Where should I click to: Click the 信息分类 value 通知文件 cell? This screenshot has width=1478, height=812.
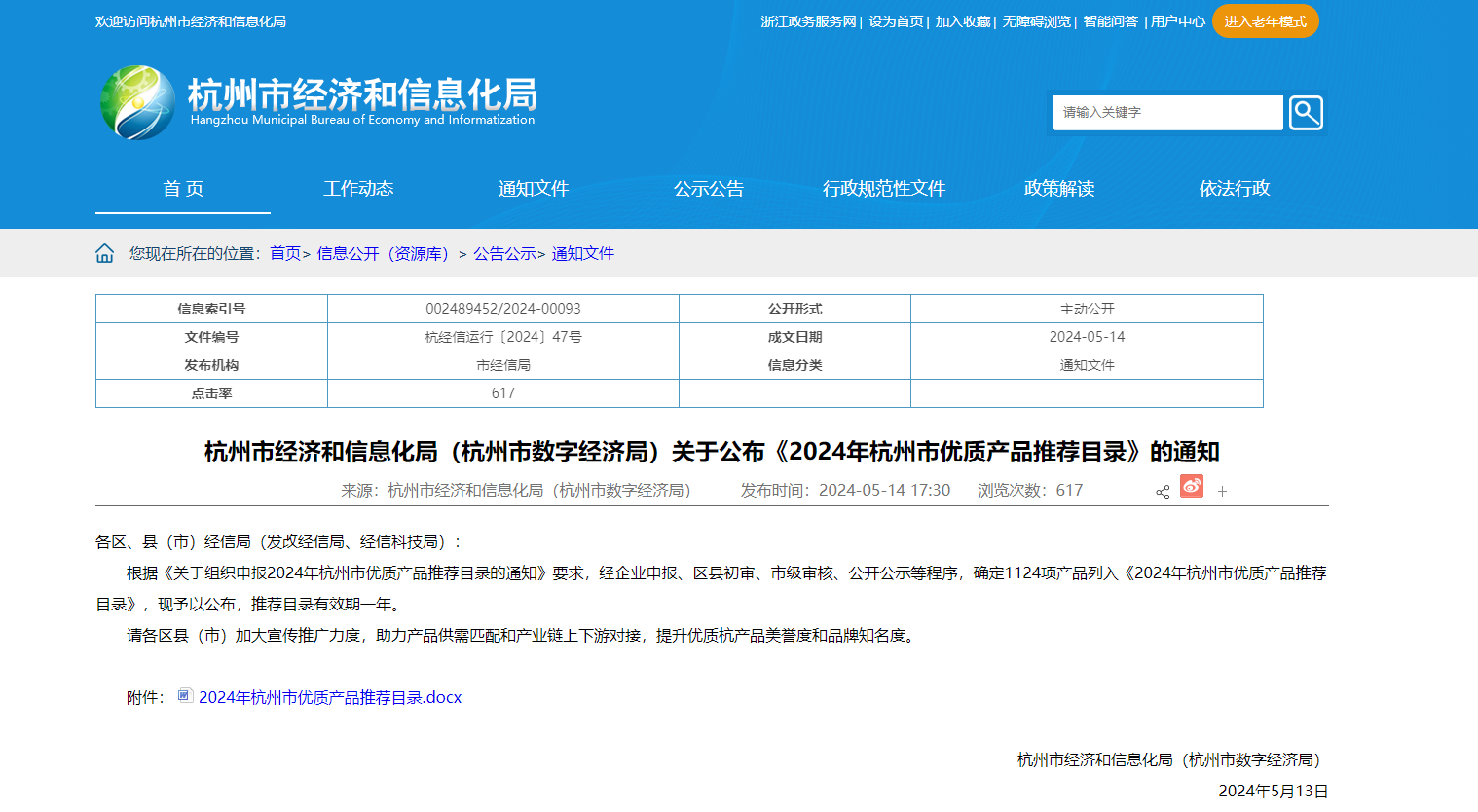[x=1087, y=365]
